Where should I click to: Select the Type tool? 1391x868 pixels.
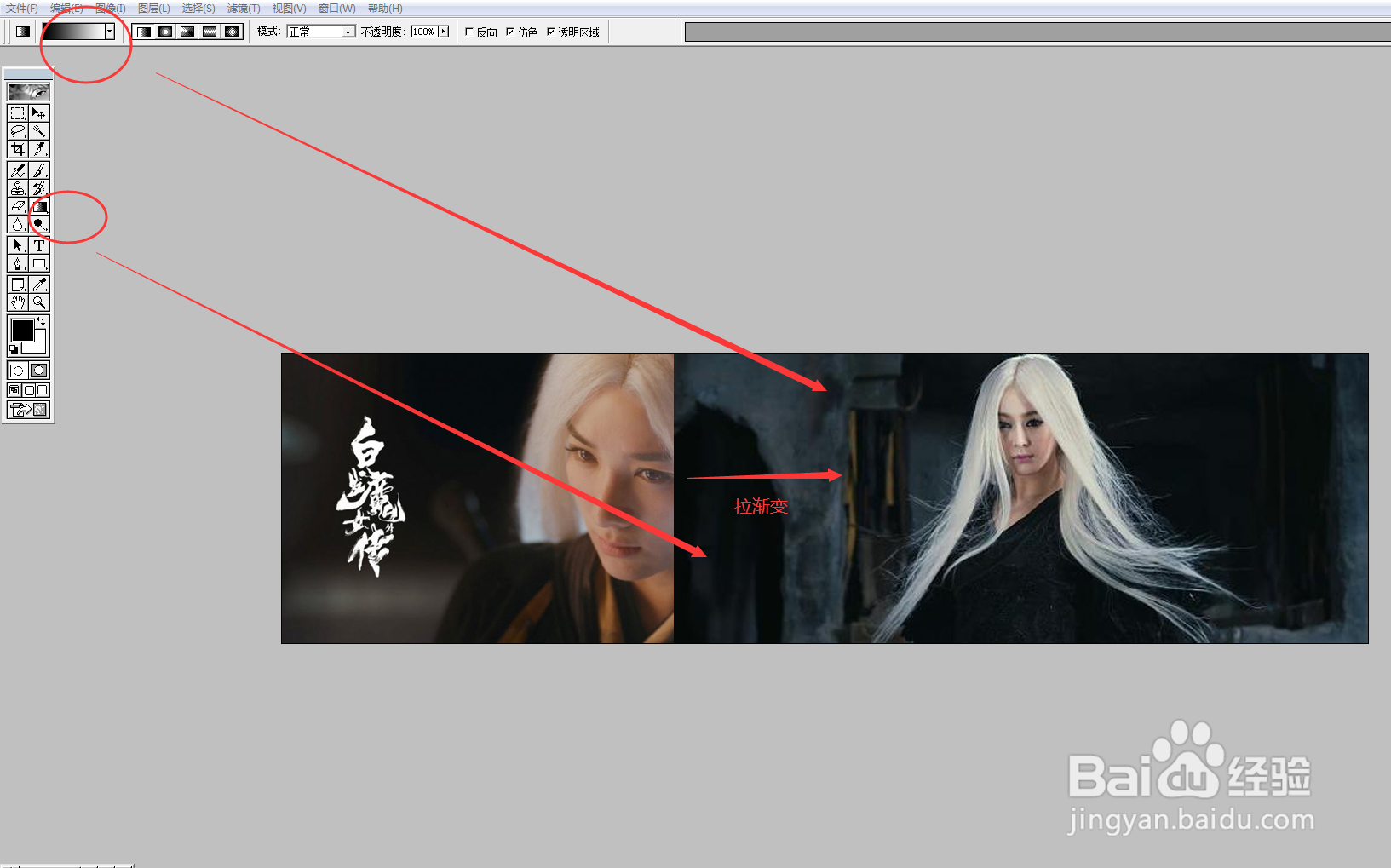click(x=39, y=245)
